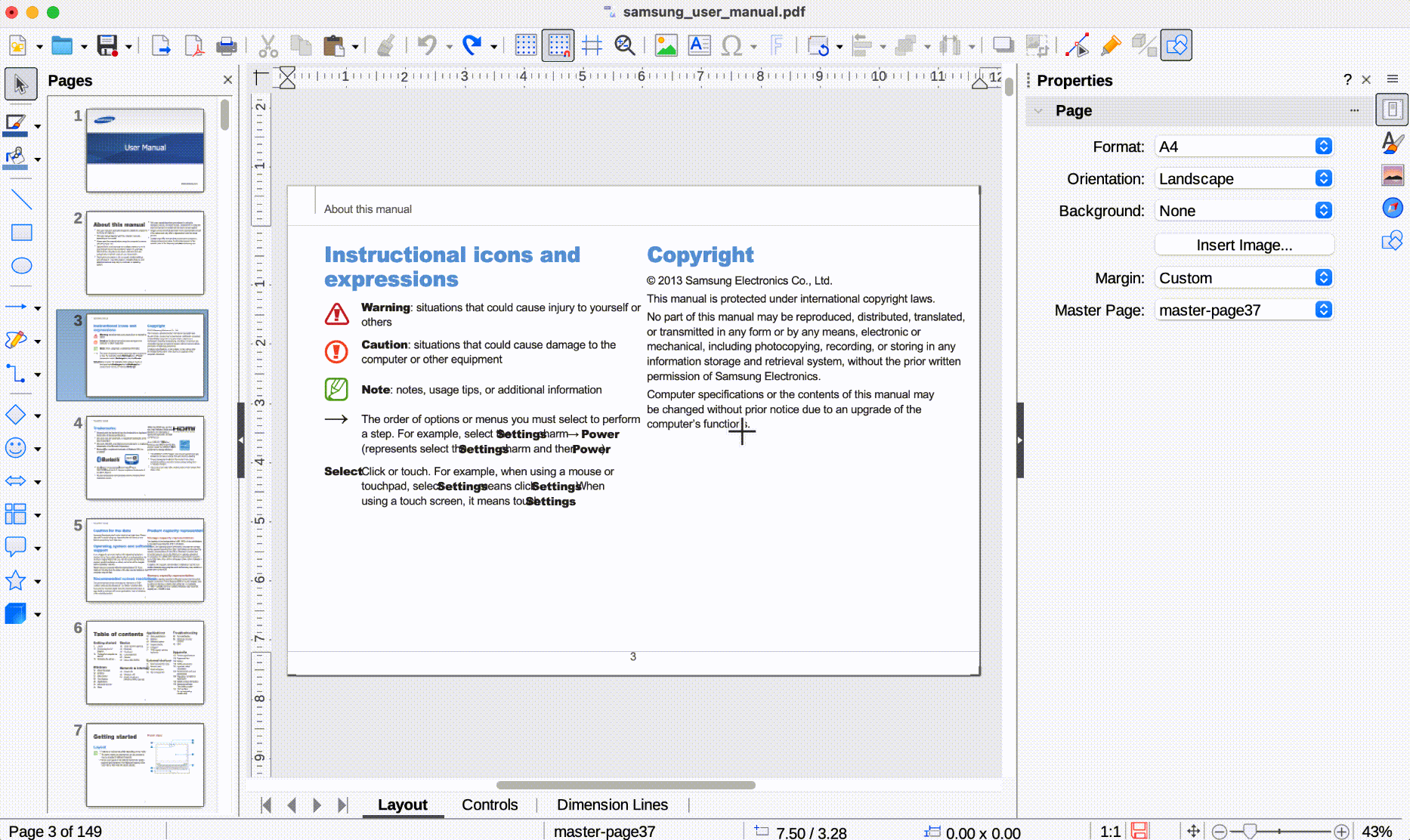Toggle the Draw Functions shapes button
This screenshot has height=840, width=1410.
tap(1177, 46)
